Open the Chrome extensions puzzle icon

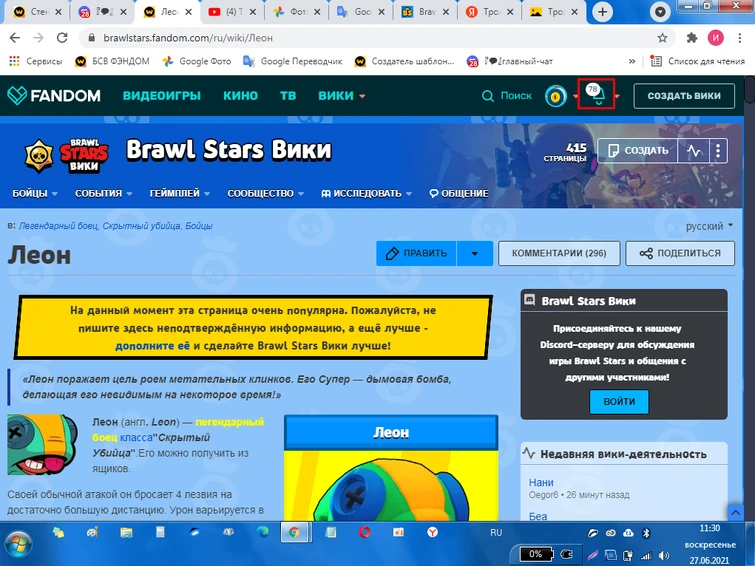pos(692,38)
